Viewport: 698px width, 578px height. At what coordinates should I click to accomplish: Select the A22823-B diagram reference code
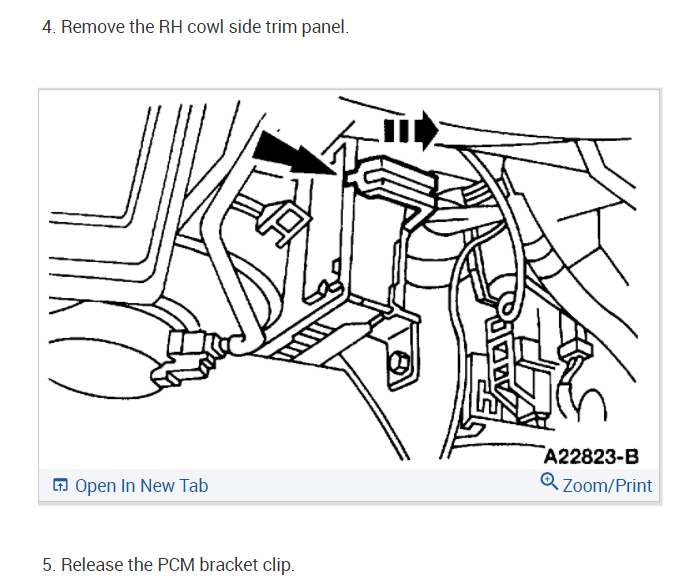[591, 456]
